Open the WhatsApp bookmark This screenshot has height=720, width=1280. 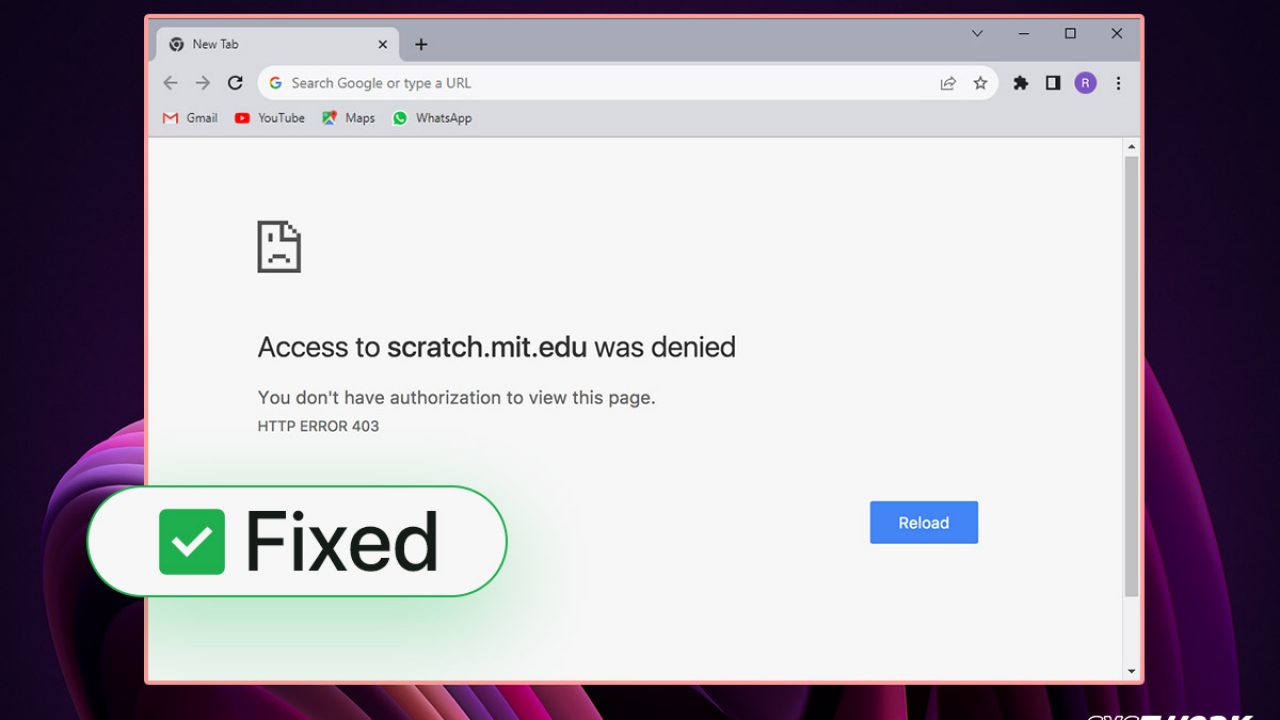(431, 118)
